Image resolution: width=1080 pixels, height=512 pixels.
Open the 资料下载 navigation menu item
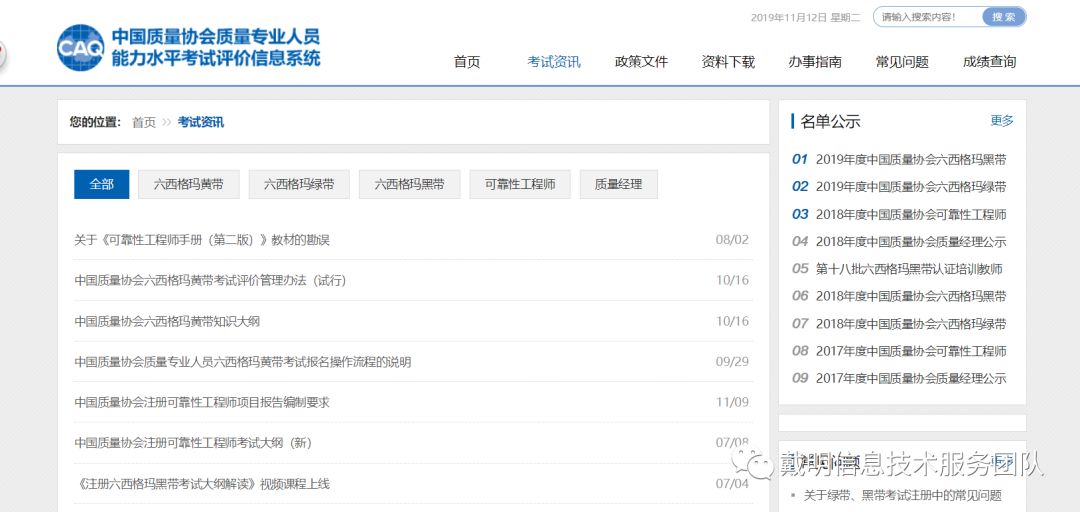click(x=728, y=62)
